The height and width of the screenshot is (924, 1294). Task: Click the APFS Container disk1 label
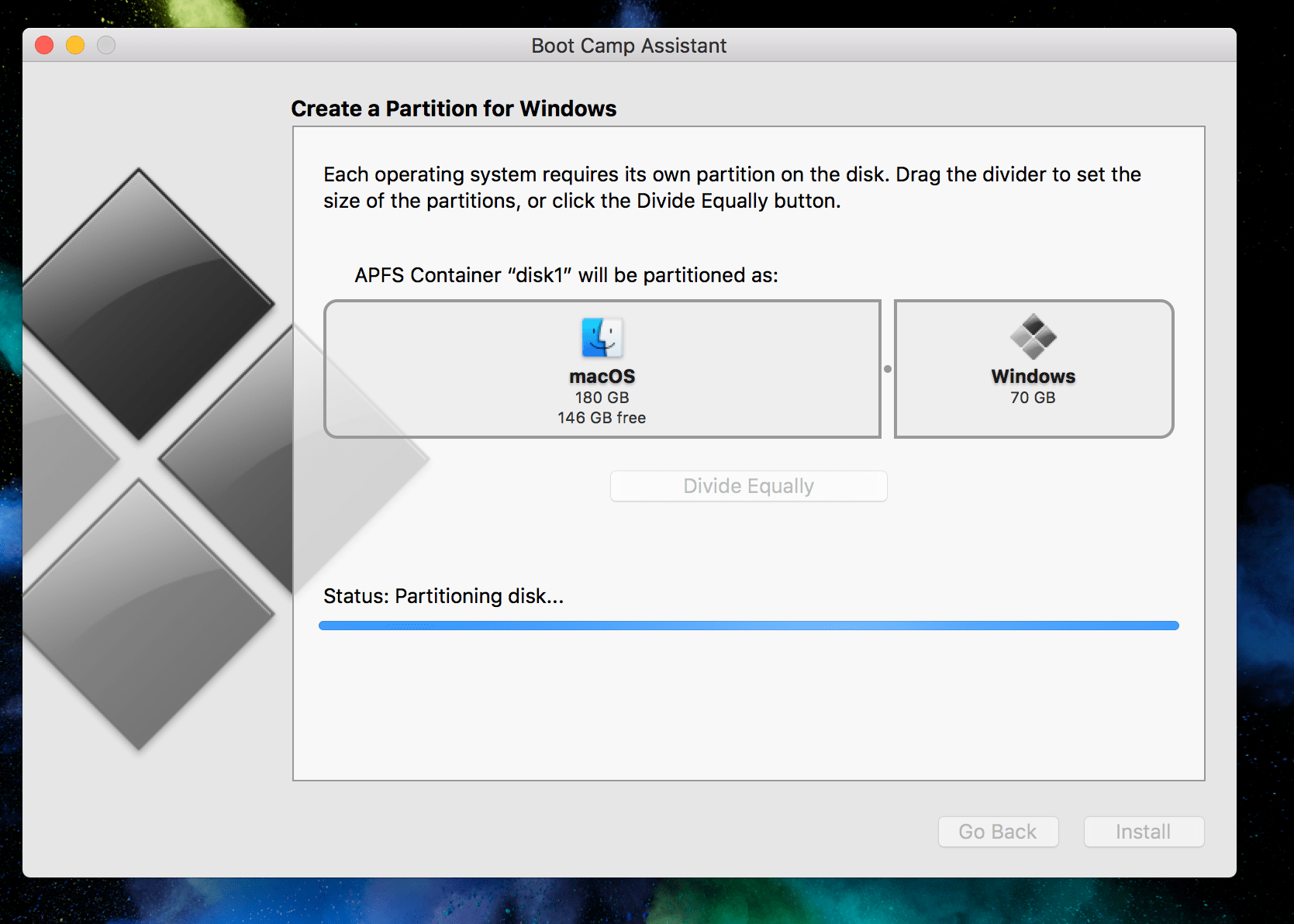565,275
